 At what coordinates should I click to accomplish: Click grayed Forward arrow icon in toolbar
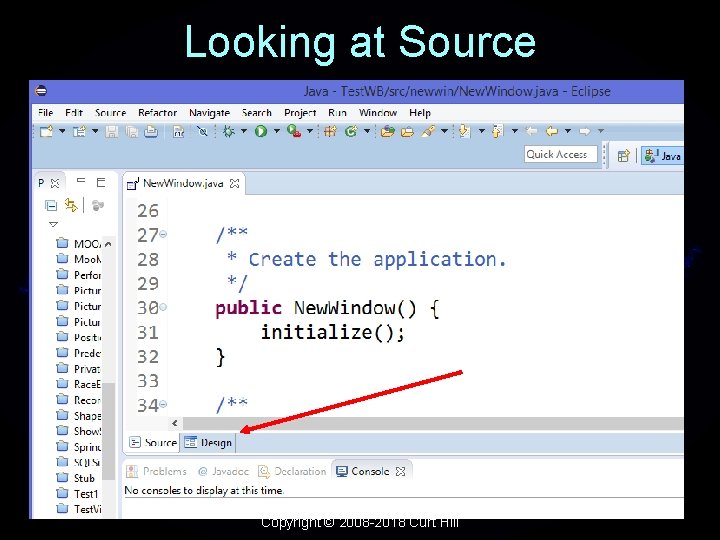[x=585, y=131]
